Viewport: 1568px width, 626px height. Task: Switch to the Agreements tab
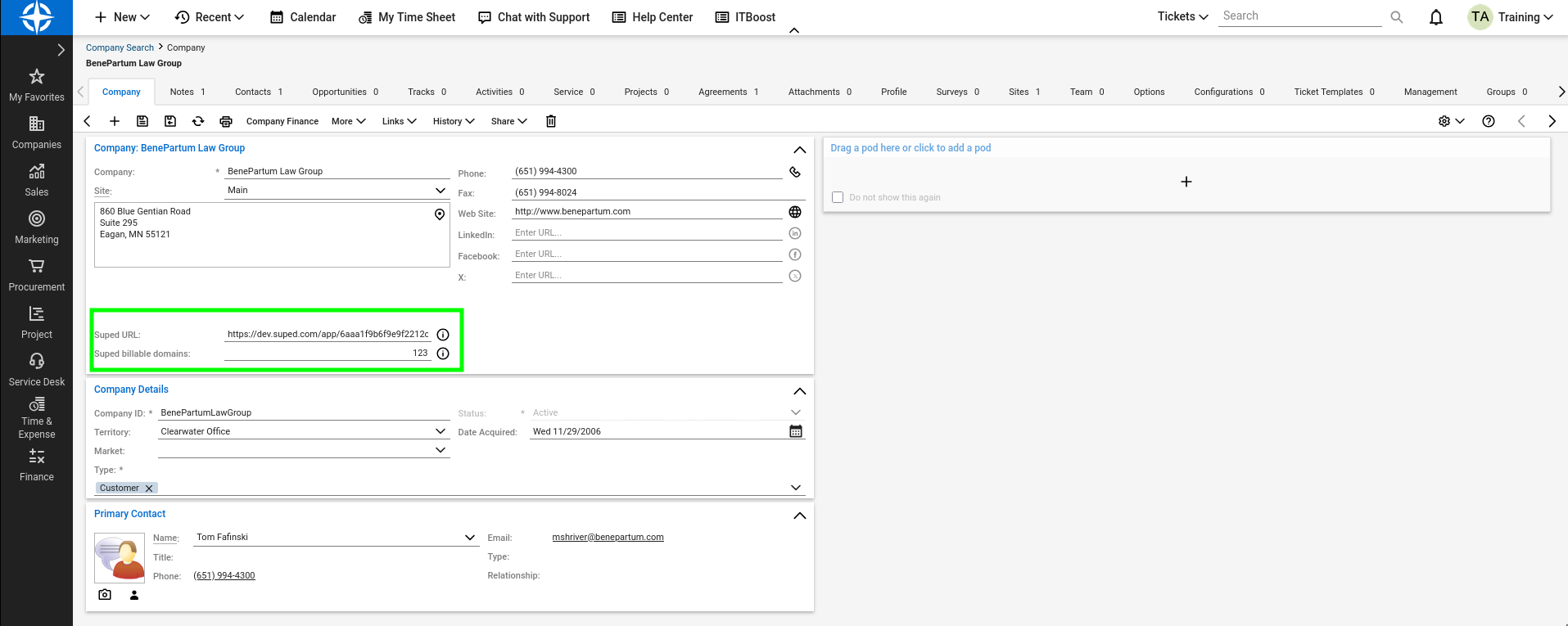(729, 92)
